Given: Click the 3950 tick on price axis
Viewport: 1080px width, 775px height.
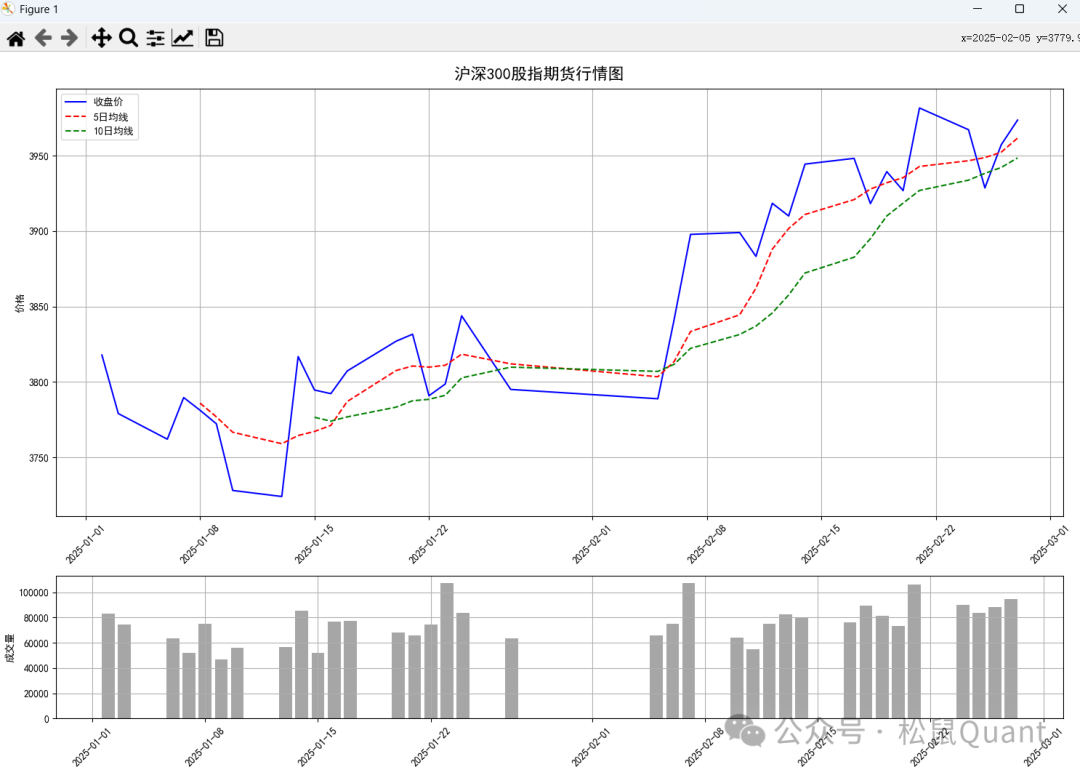Looking at the screenshot, I should [x=38, y=157].
